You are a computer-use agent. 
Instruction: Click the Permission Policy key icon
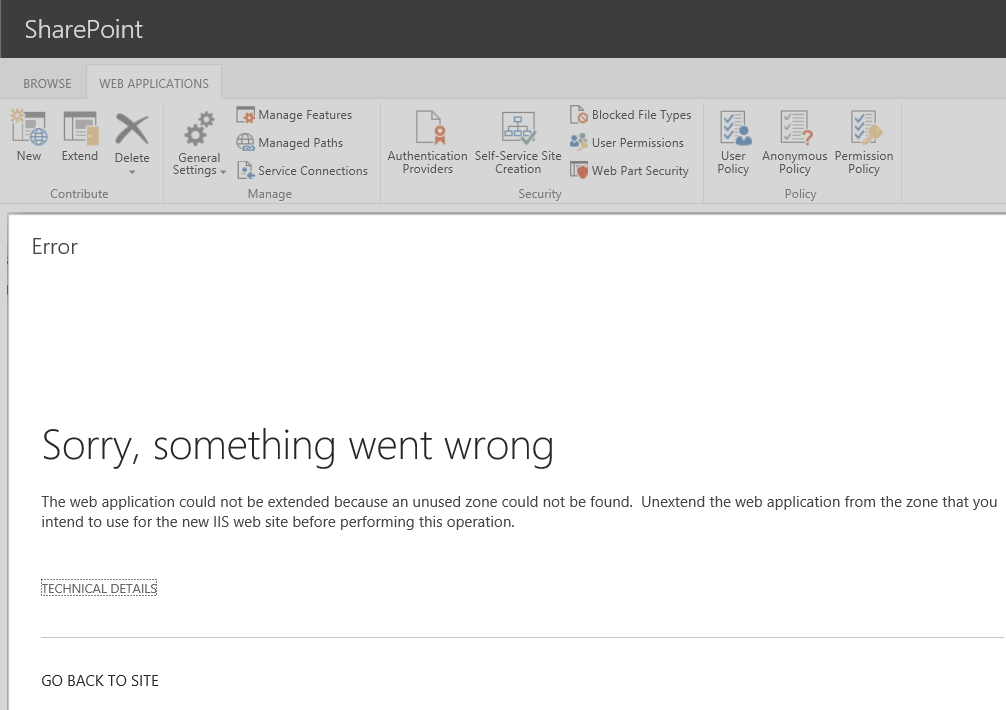coord(866,127)
